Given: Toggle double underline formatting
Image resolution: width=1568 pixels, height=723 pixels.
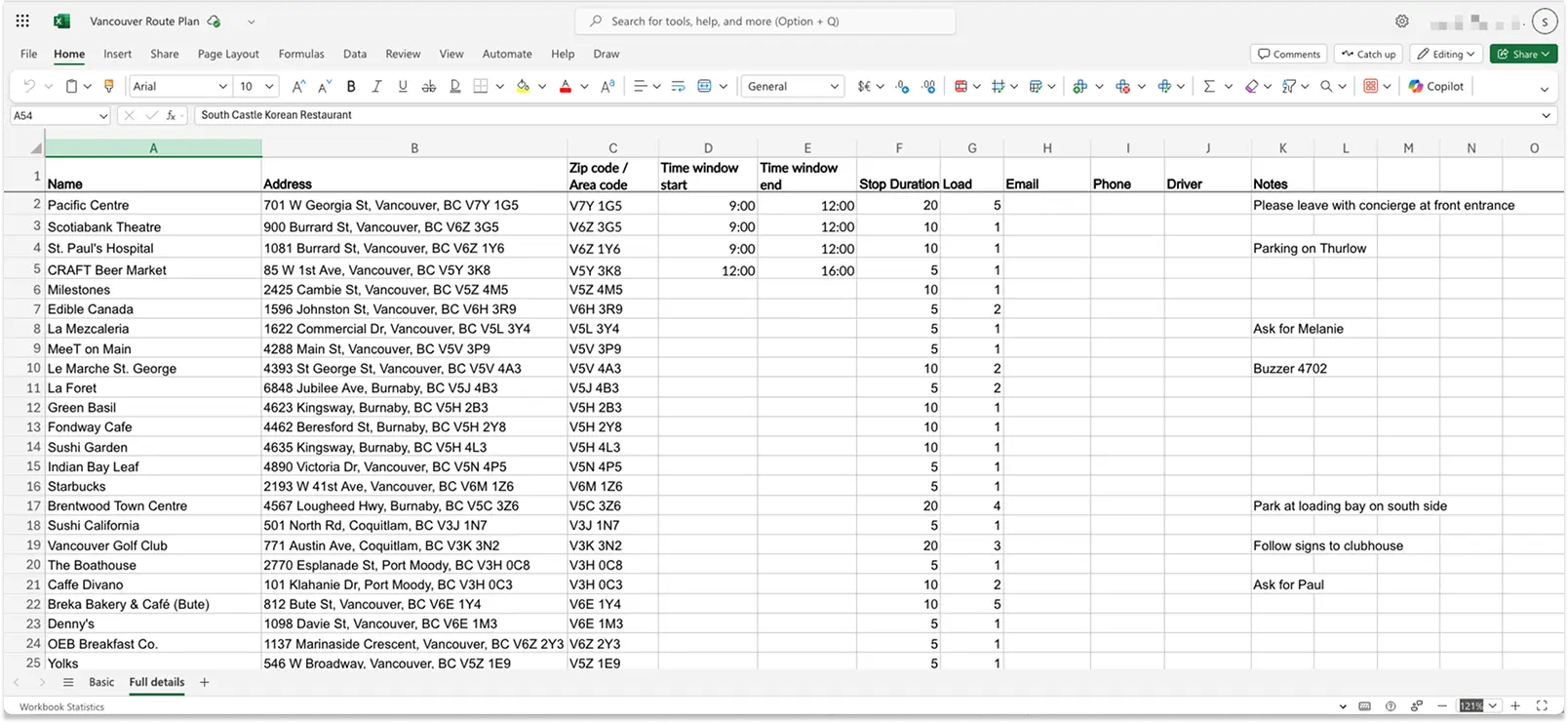Looking at the screenshot, I should [454, 86].
